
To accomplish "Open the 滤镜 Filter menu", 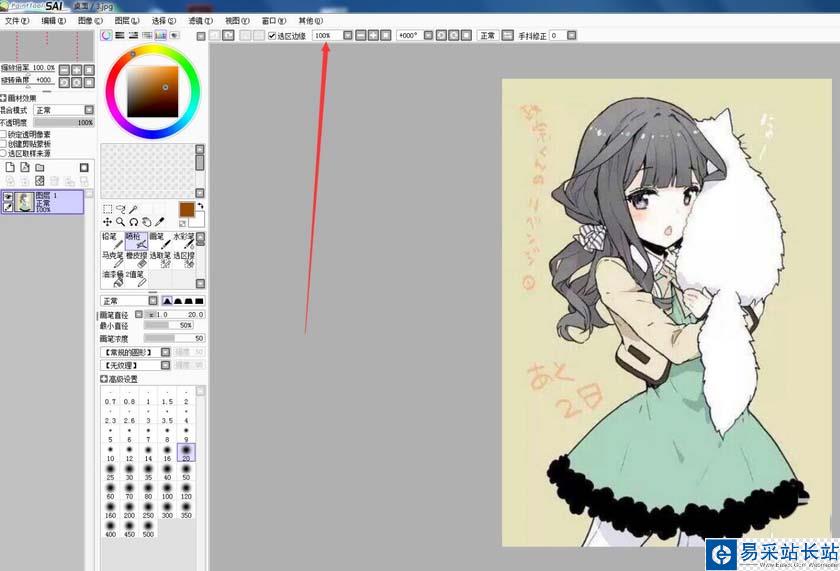I will pos(200,21).
